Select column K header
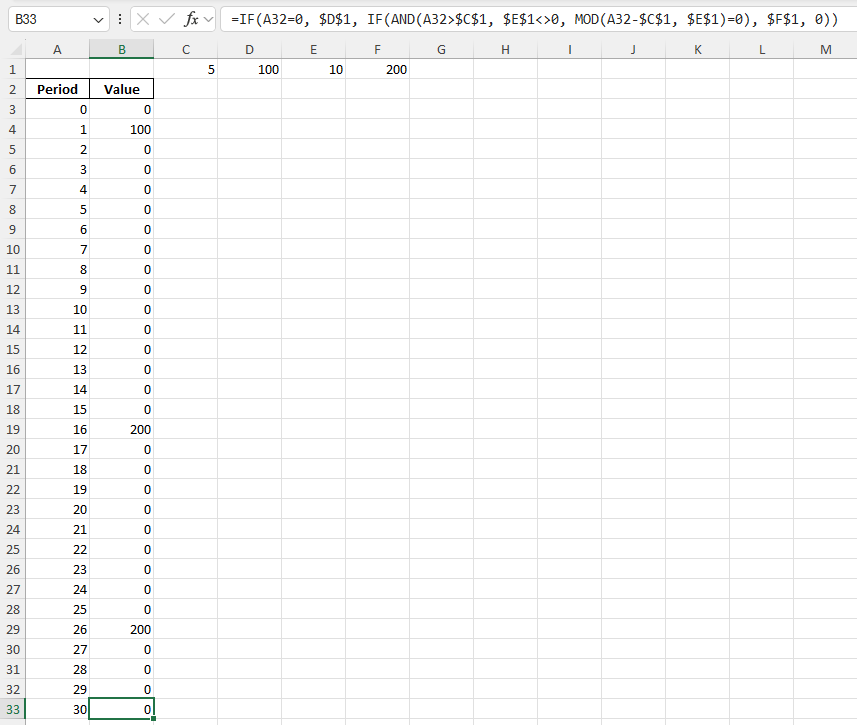This screenshot has width=857, height=725. click(697, 50)
